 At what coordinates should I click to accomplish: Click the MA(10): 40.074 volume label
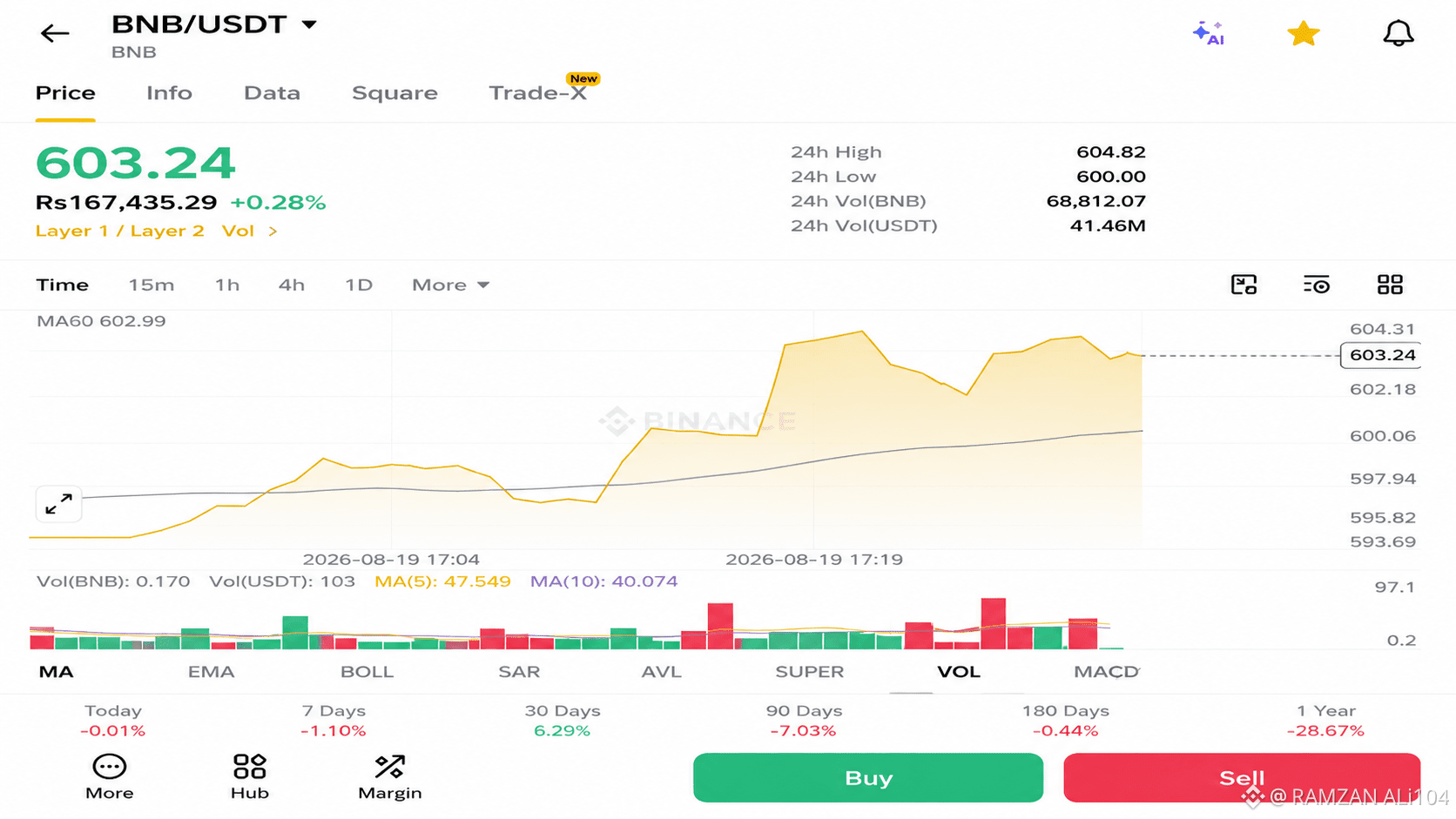(603, 581)
